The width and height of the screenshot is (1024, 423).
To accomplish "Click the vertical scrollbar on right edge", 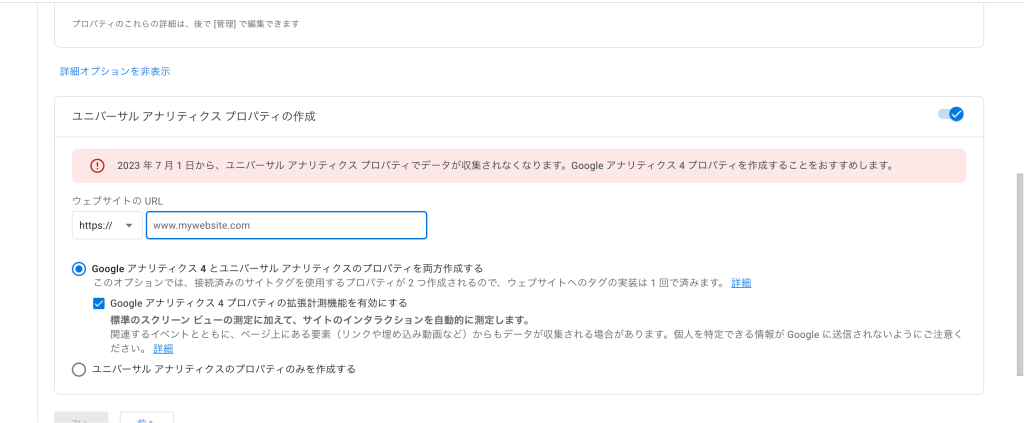I will point(1020,274).
